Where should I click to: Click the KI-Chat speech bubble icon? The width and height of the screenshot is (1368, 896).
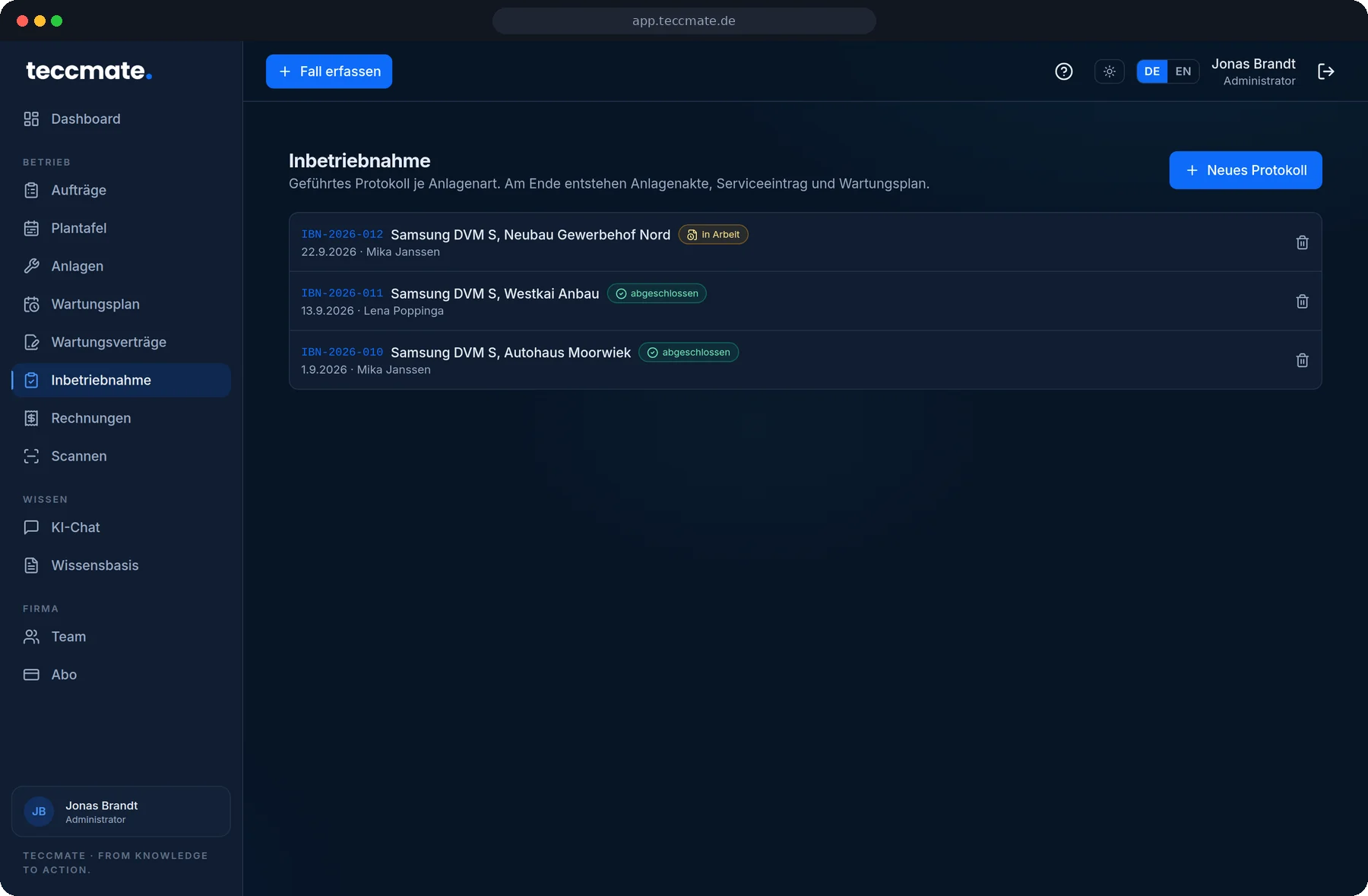(x=31, y=527)
